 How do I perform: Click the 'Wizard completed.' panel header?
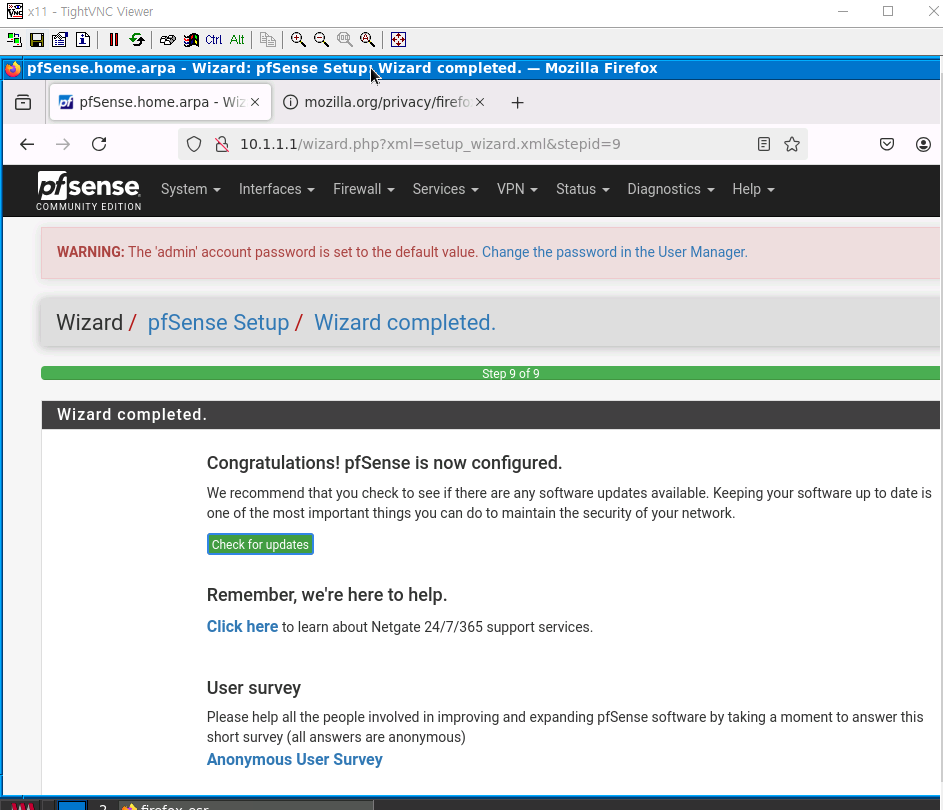(490, 415)
